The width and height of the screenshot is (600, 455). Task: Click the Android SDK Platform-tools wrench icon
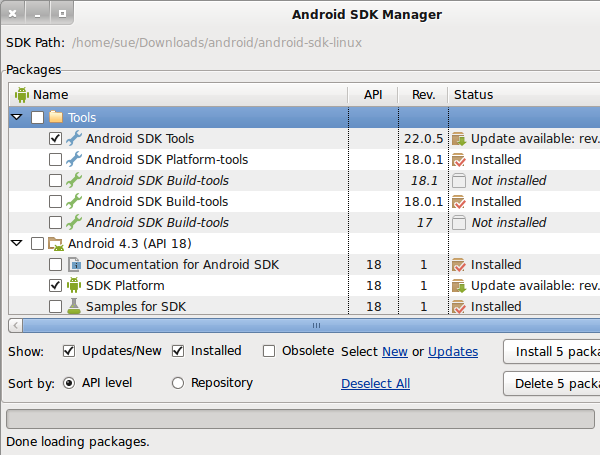[x=74, y=160]
